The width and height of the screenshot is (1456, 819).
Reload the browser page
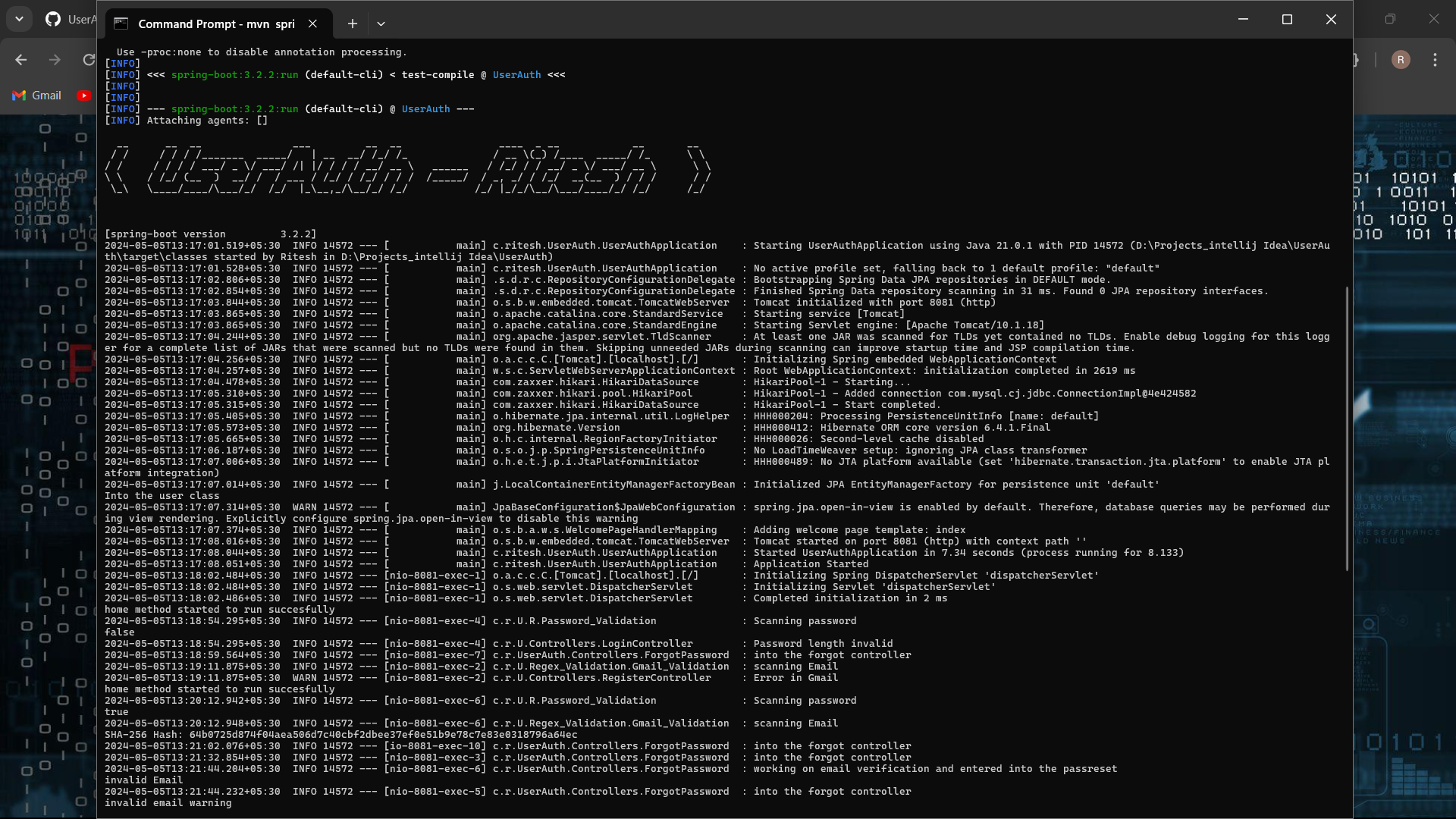[89, 59]
